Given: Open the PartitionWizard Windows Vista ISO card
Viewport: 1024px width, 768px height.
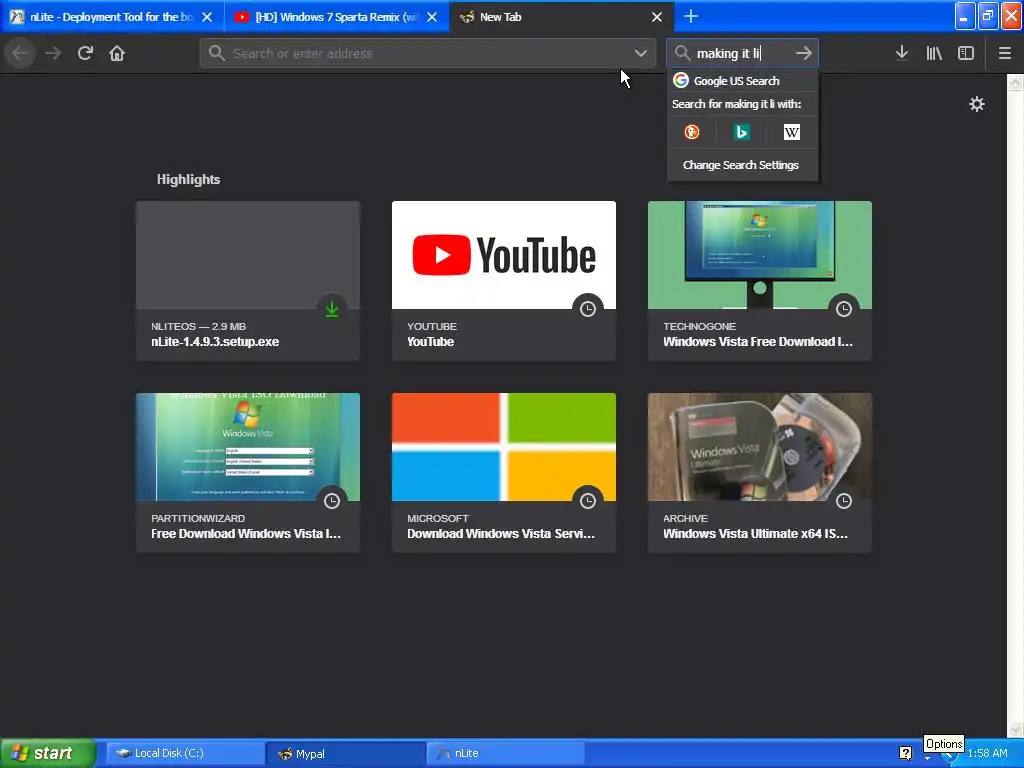Looking at the screenshot, I should coord(248,473).
